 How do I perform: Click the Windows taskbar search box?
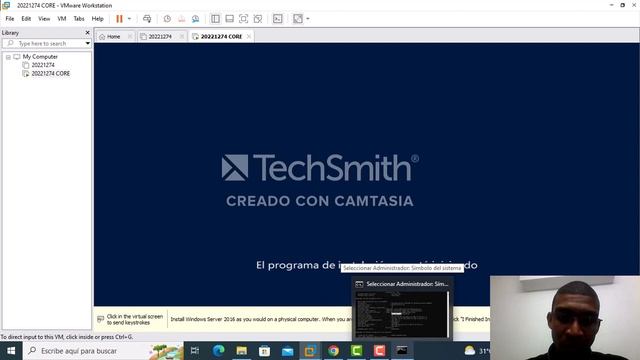(103, 351)
